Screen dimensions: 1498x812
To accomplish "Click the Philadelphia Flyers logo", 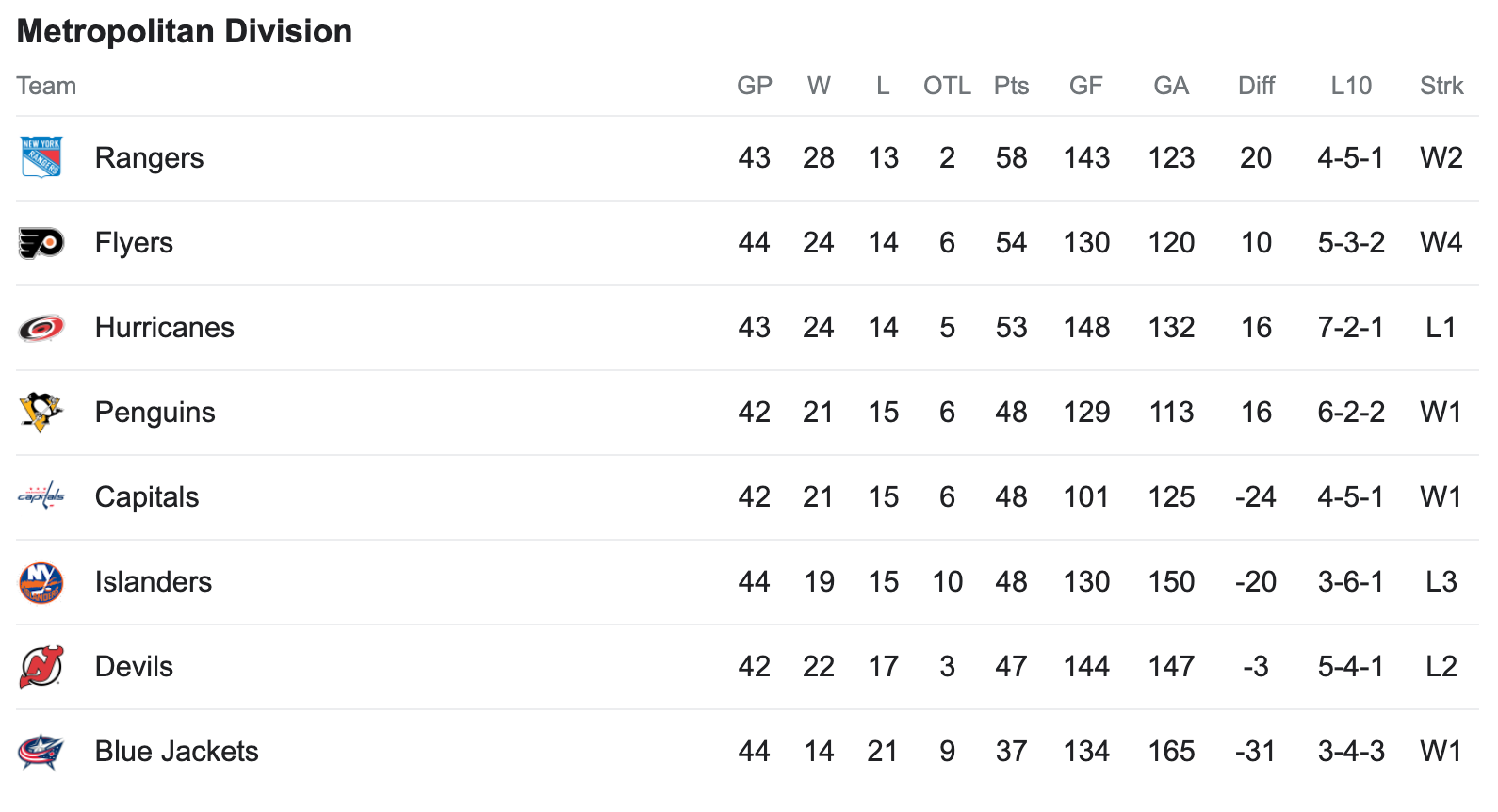I will [41, 243].
